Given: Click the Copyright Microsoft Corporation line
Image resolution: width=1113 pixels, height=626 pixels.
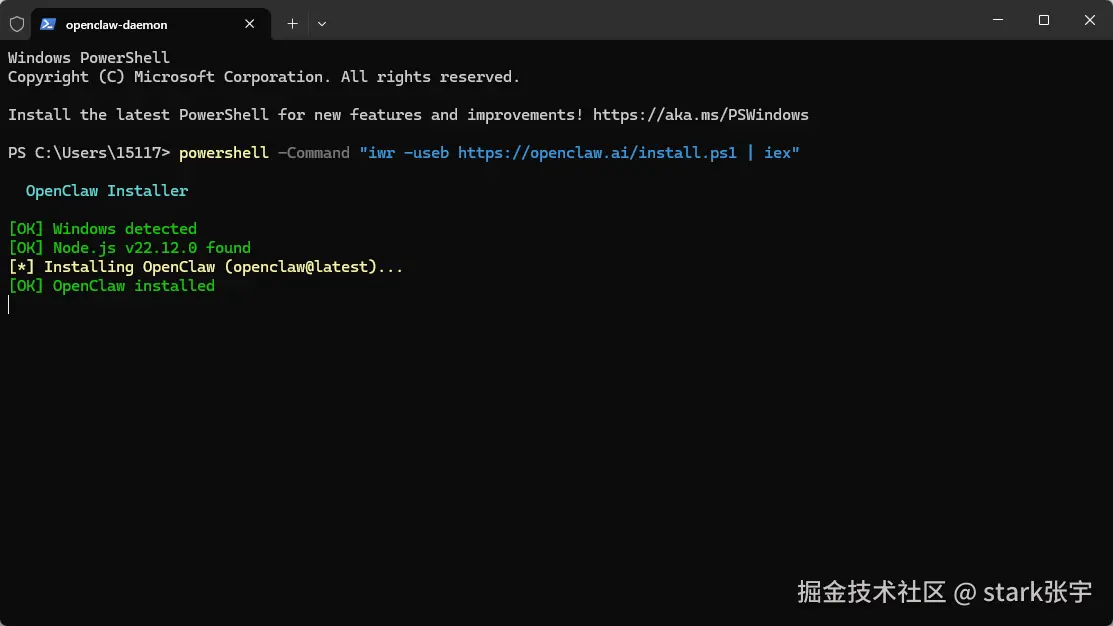Looking at the screenshot, I should (263, 76).
